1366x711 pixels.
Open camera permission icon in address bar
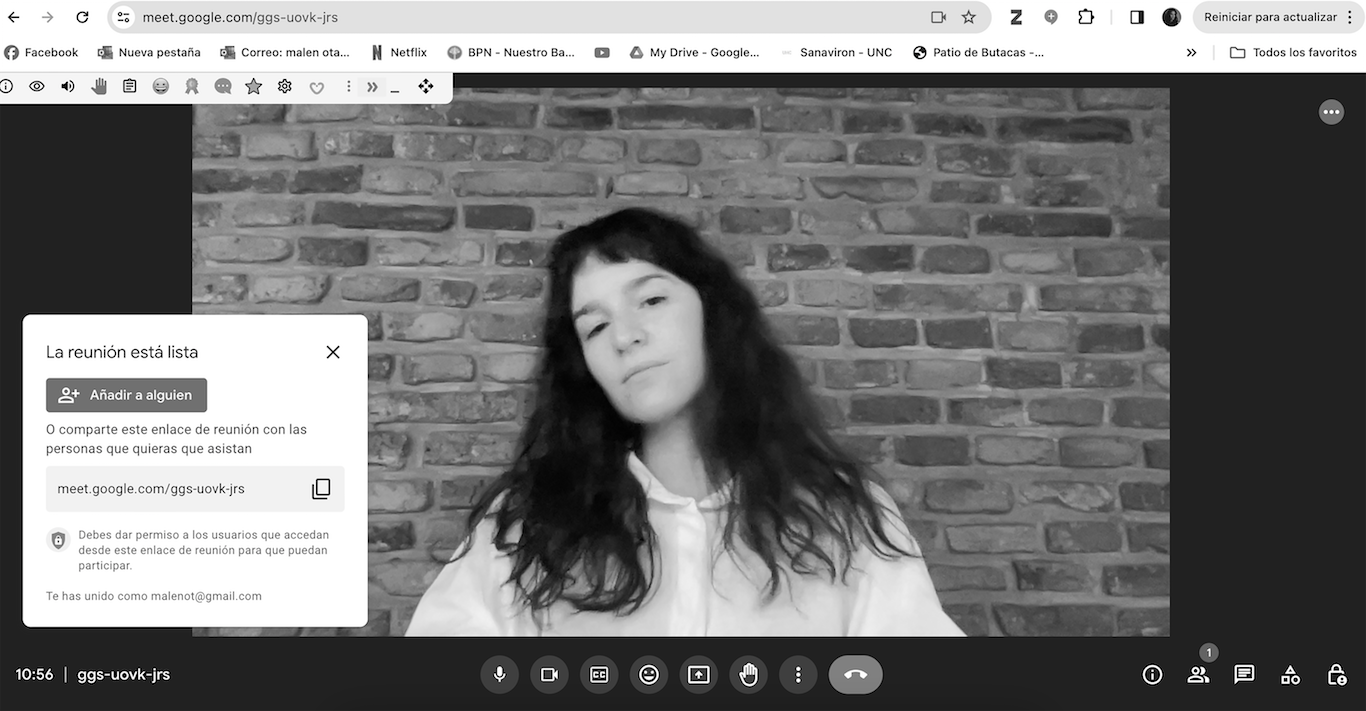[938, 17]
